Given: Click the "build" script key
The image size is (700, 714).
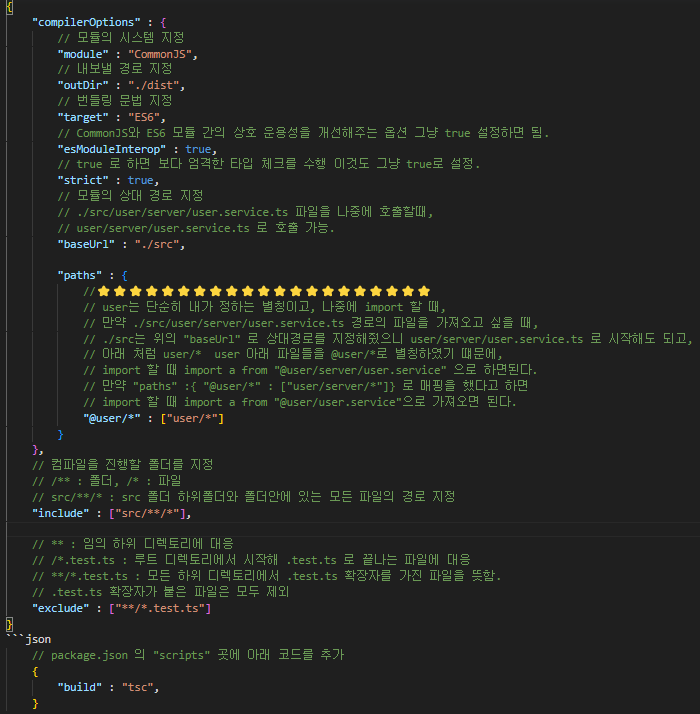Looking at the screenshot, I should click(x=80, y=687).
